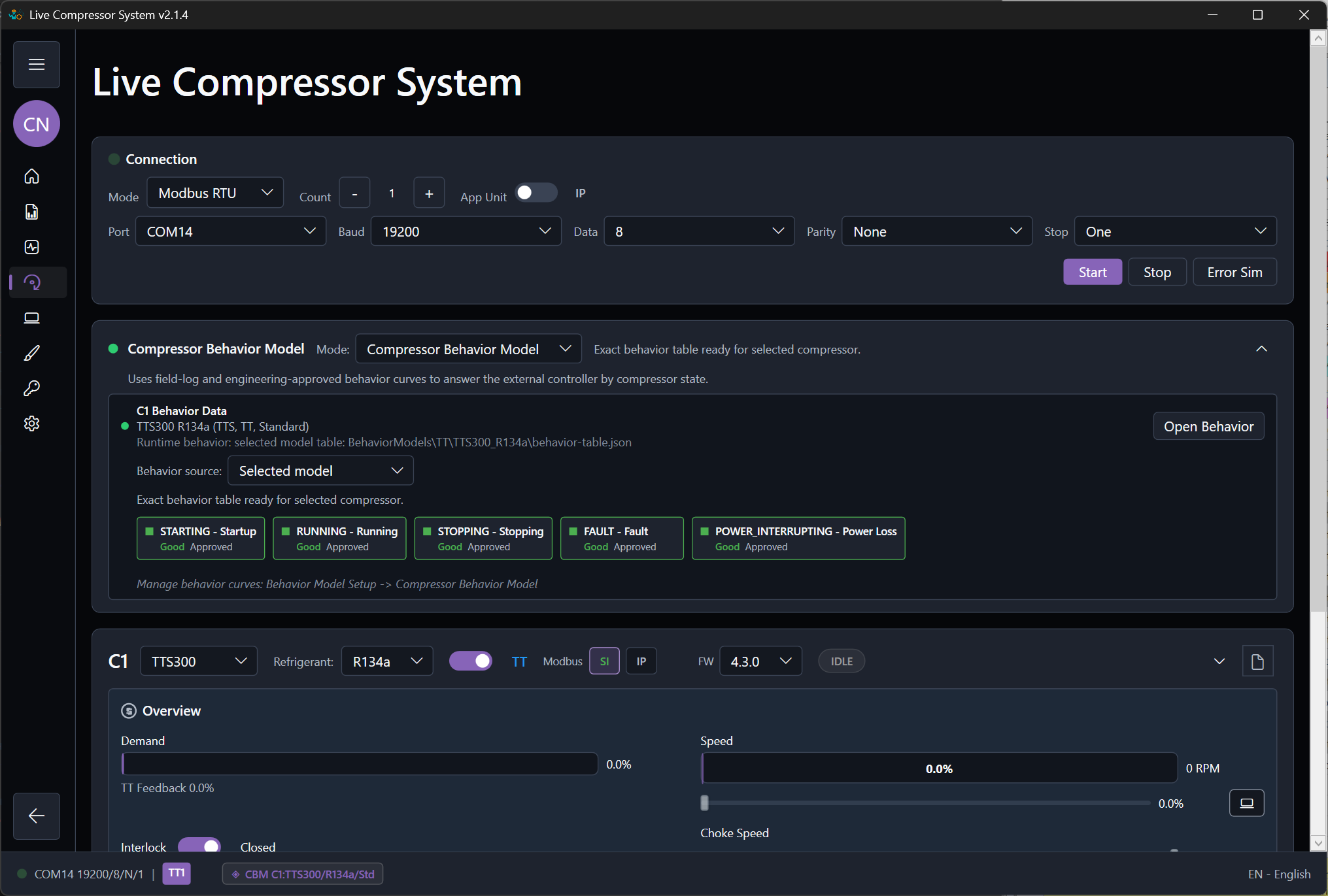1328x896 pixels.
Task: Open the Stop bits One dropdown
Action: 1176,231
